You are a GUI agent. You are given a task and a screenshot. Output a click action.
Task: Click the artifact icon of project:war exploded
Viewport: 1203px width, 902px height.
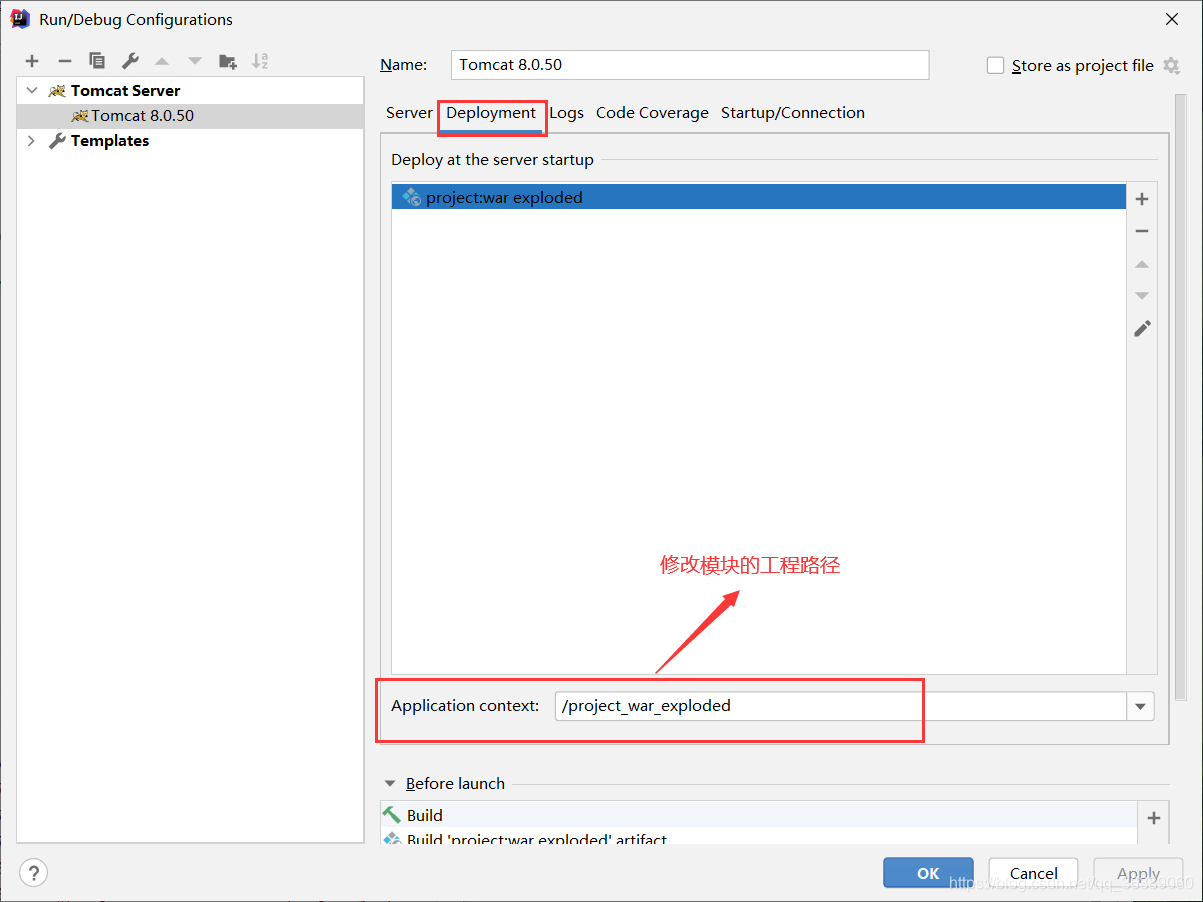pos(411,197)
